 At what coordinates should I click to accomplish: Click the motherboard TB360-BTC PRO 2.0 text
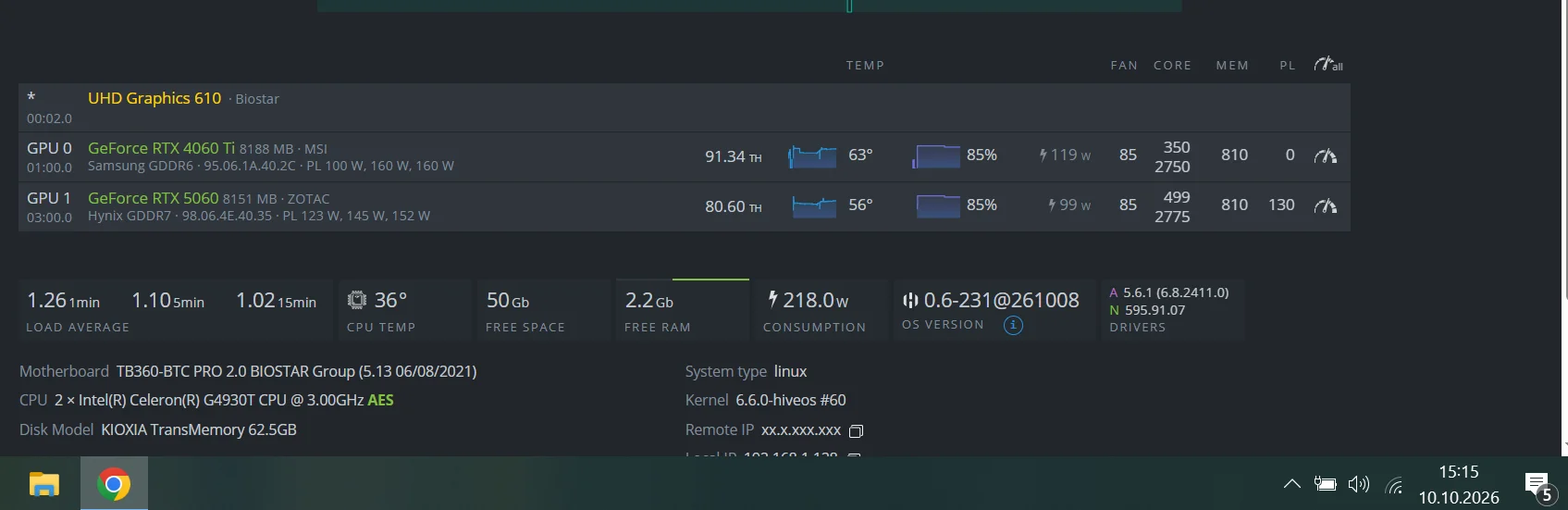click(296, 371)
